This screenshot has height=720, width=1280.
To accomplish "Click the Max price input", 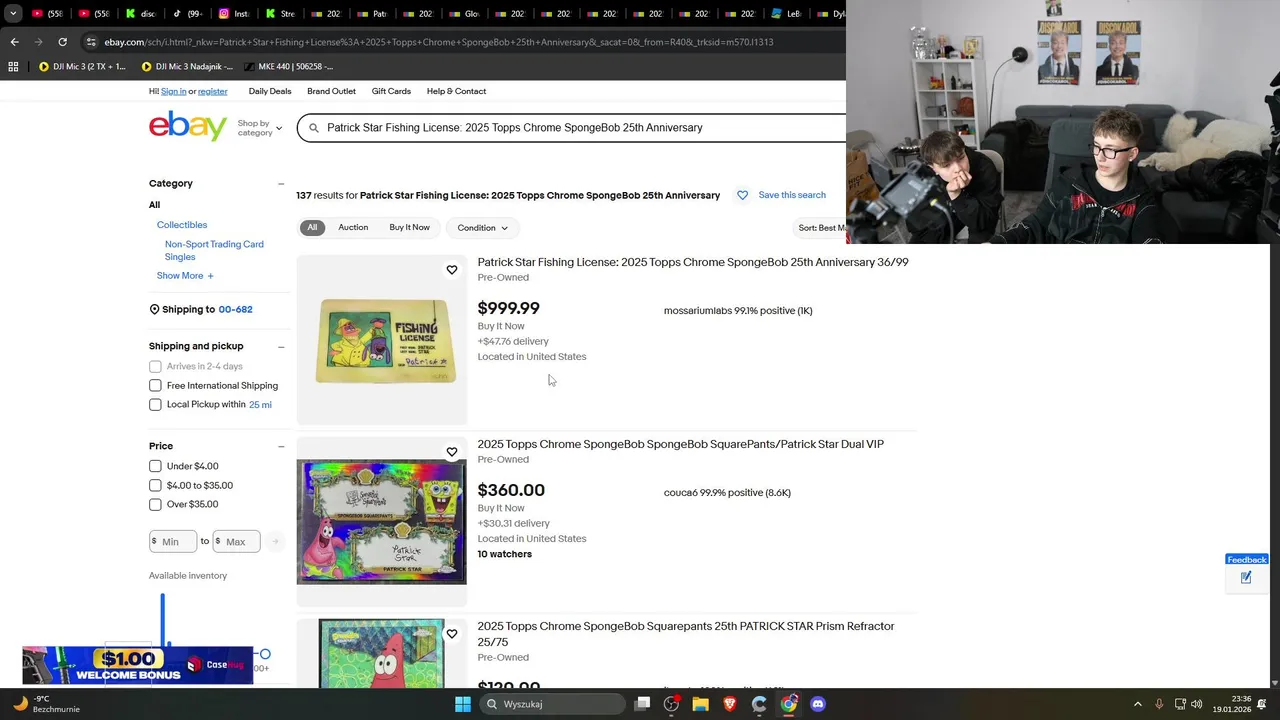I will click(237, 541).
